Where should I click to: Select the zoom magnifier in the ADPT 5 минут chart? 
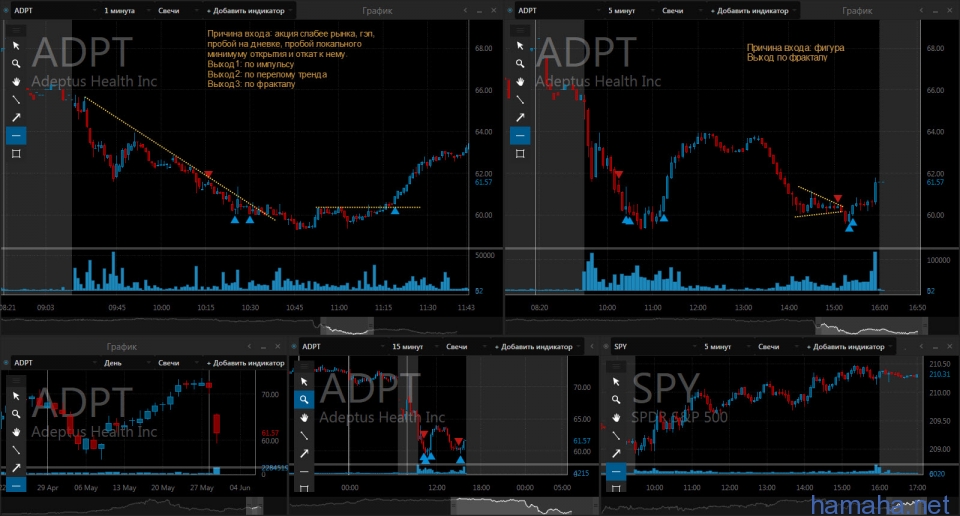[x=520, y=64]
